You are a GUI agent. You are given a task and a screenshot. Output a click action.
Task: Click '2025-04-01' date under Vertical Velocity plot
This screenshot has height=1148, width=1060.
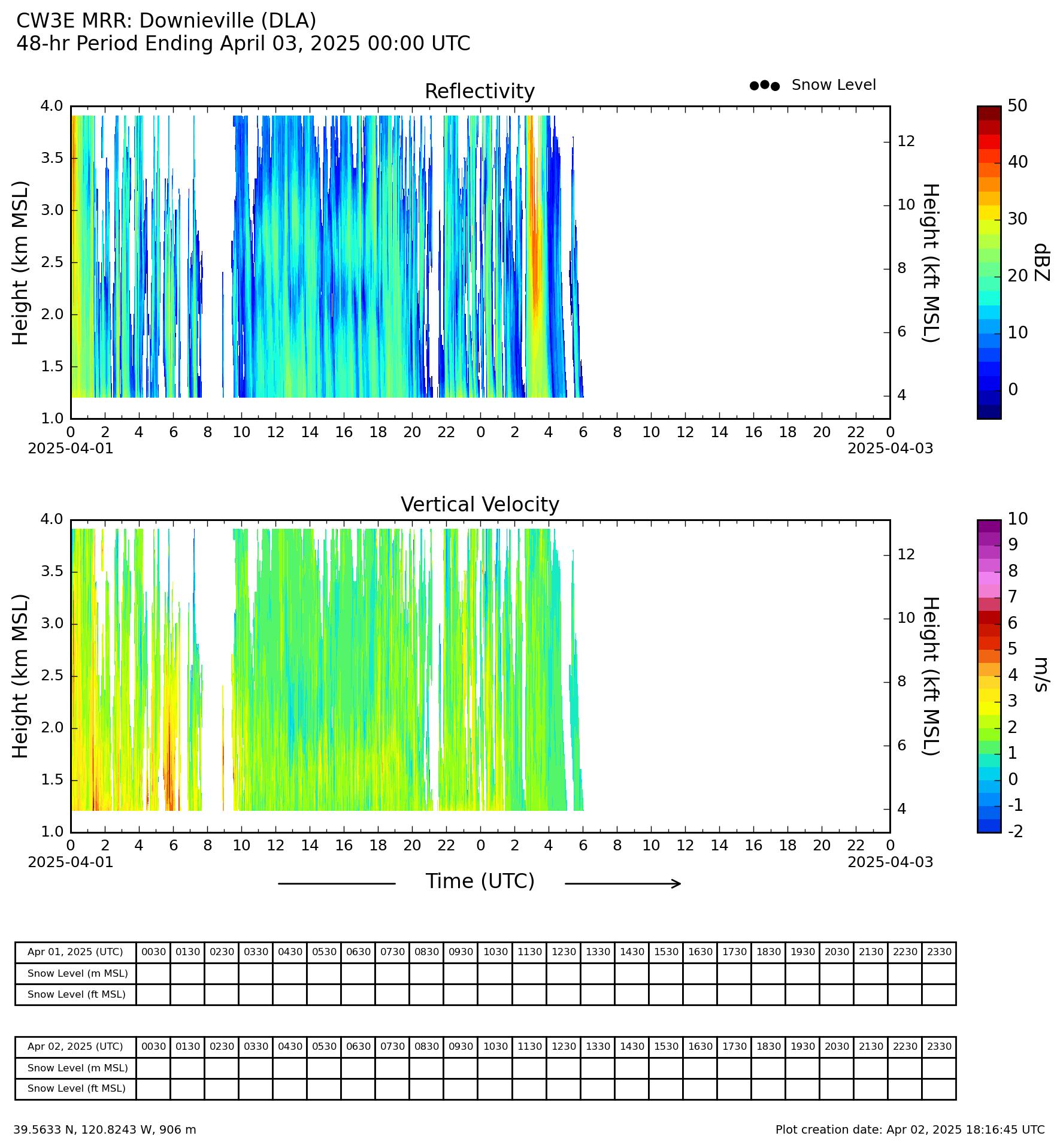pyautogui.click(x=71, y=862)
